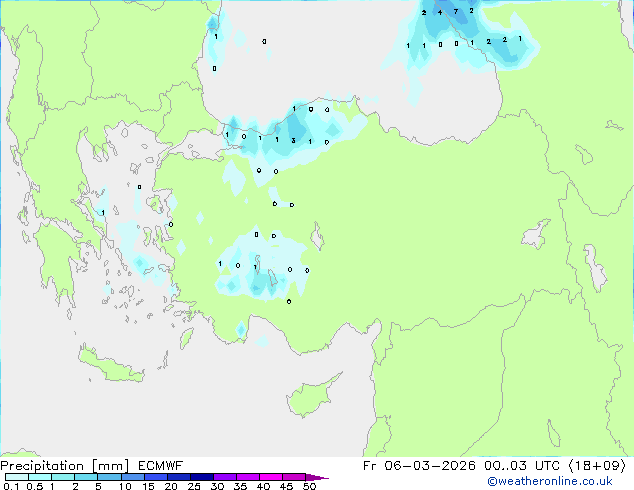Viewport: 634px width, 490px height.
Task: Click the "00..03 UTC" time range text
Action: (523, 466)
